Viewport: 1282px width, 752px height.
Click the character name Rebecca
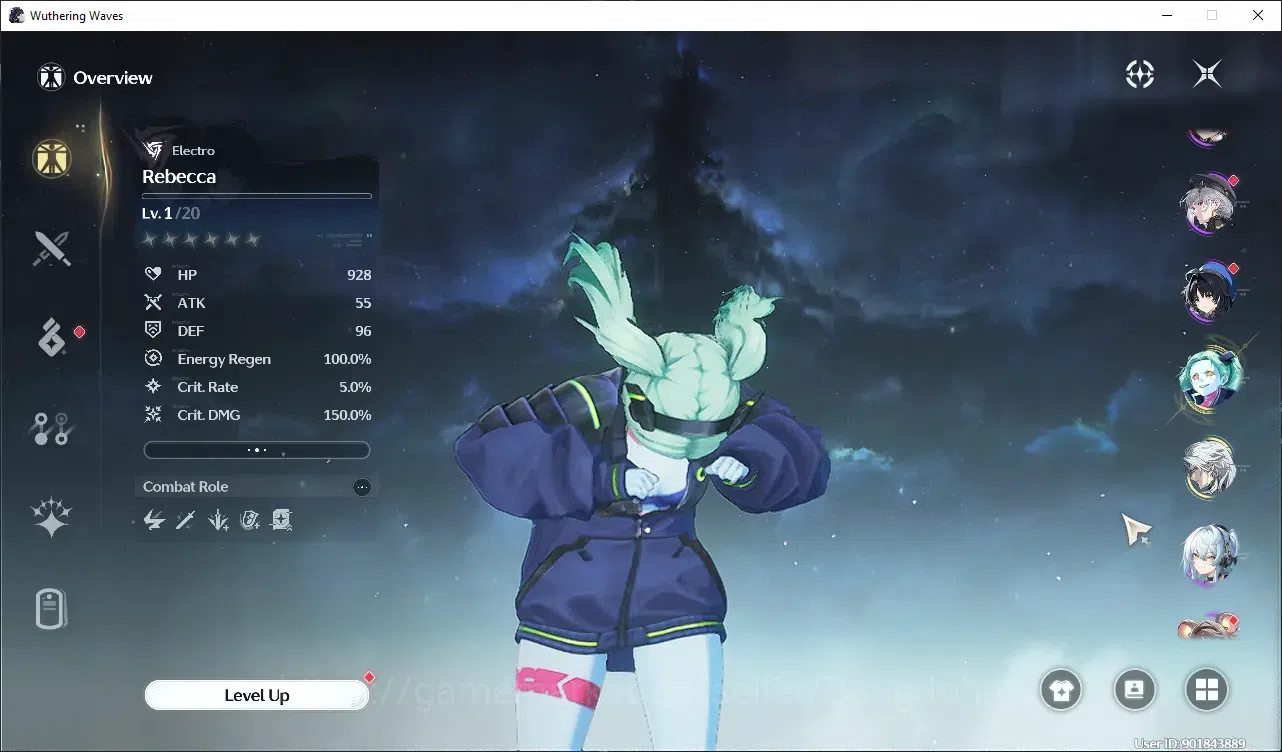click(x=179, y=176)
